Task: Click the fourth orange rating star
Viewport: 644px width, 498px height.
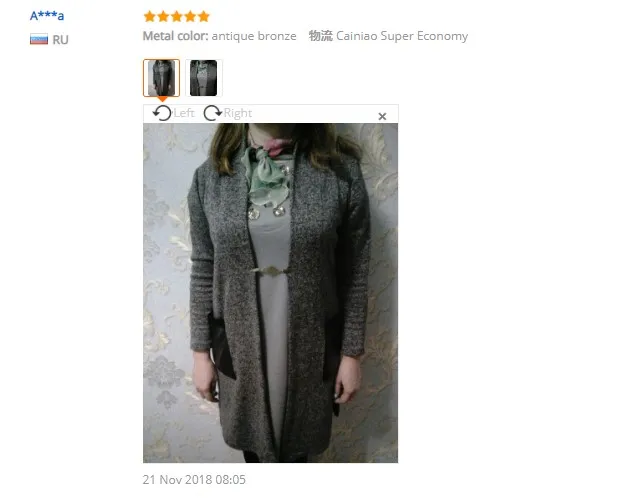Action: click(x=190, y=16)
